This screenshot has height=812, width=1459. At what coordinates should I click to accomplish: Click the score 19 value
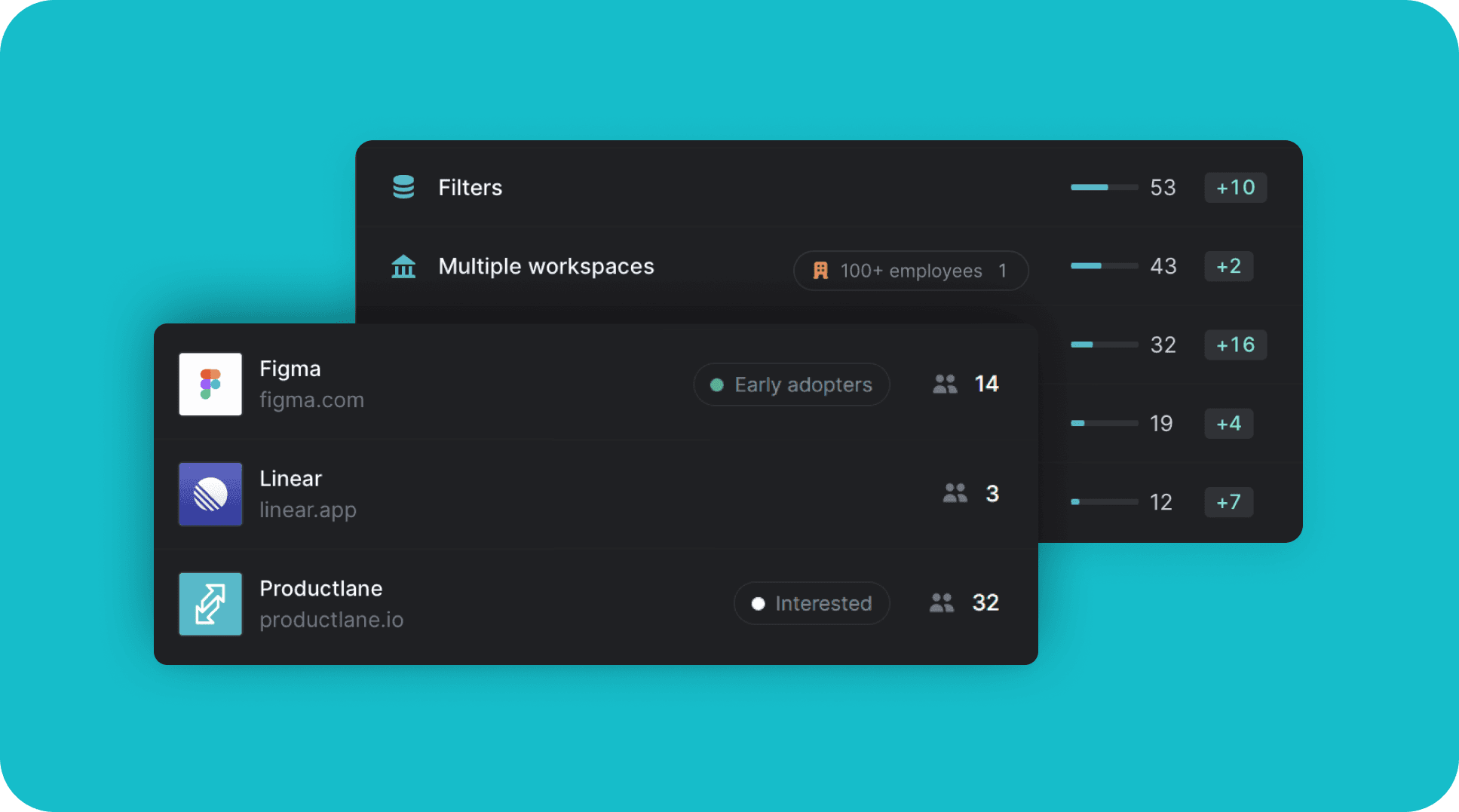click(x=1161, y=423)
